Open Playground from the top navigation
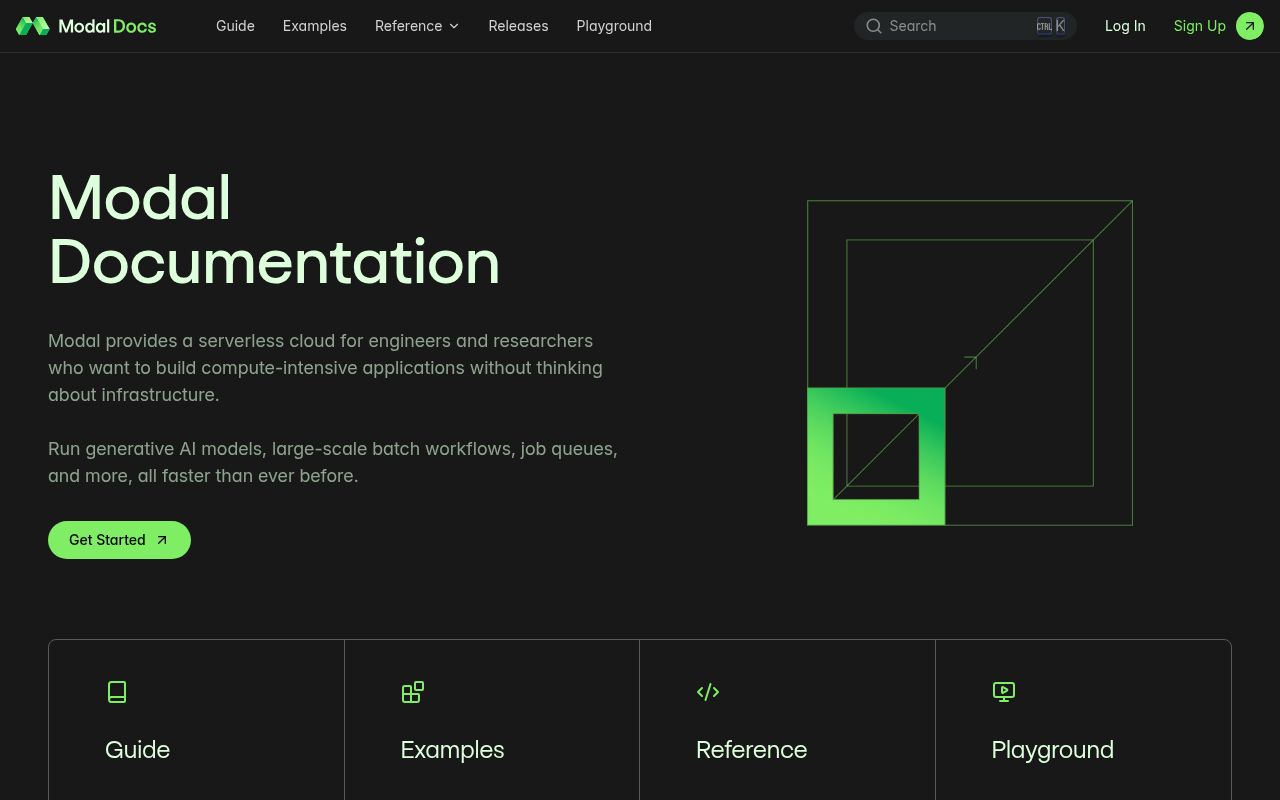 coord(614,26)
